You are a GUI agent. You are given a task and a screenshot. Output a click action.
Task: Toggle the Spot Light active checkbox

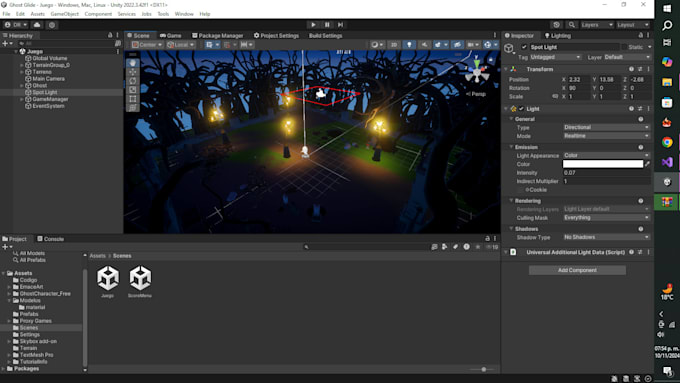524,47
